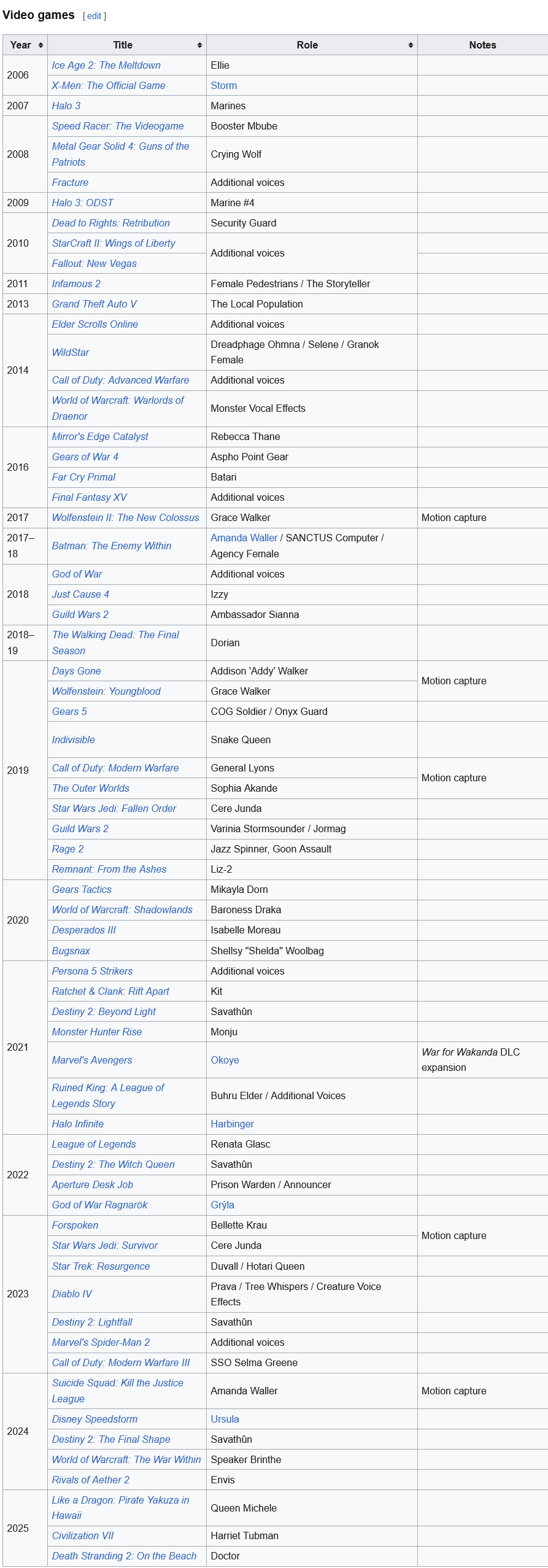Open the Far Cry Primal link
This screenshot has width=548, height=1568.
[x=83, y=477]
